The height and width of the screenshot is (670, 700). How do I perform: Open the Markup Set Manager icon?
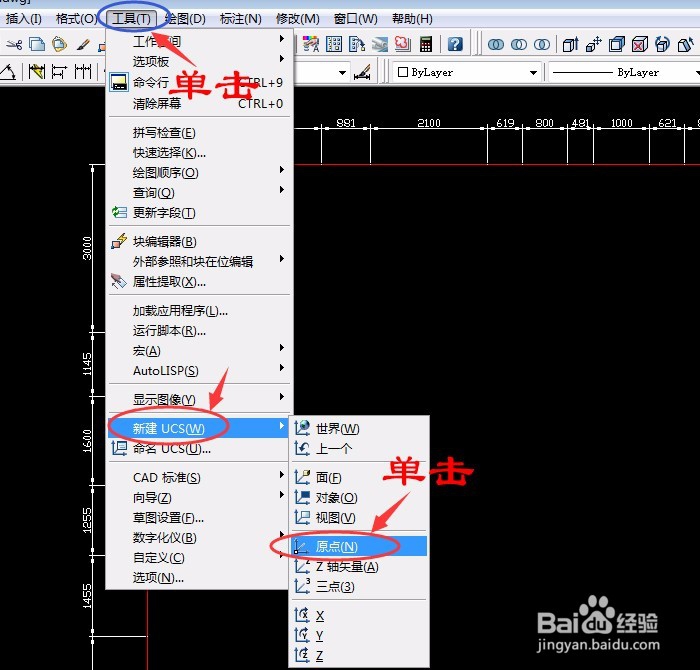[x=403, y=44]
